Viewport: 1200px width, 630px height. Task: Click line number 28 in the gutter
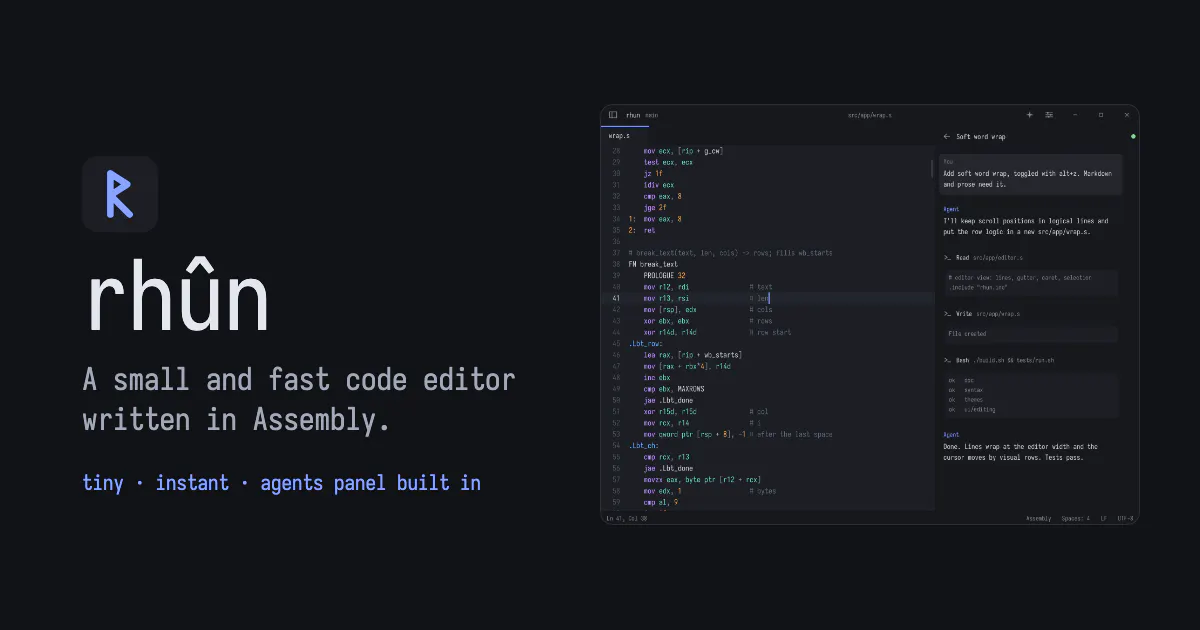click(x=616, y=151)
